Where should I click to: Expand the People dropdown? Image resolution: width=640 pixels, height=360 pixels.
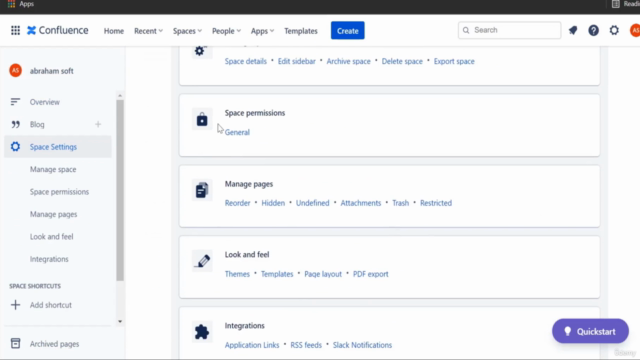[x=226, y=31]
